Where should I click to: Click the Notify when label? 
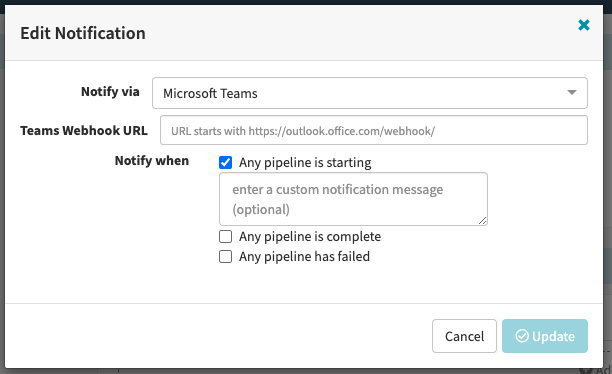[x=152, y=161]
